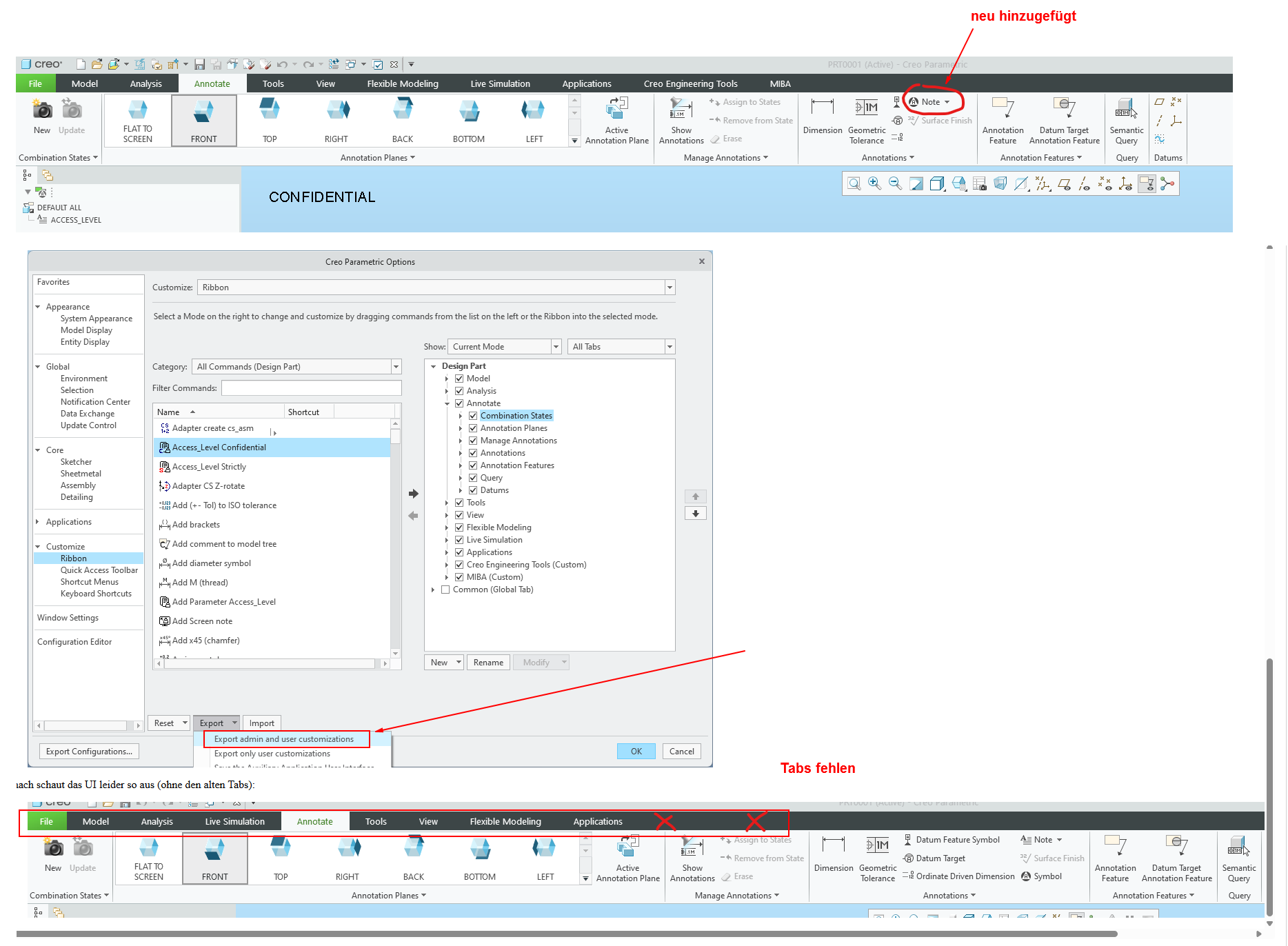The image size is (1288, 946).
Task: Click Datum Target Annotation Feature in top ribbon
Action: coord(1065,121)
